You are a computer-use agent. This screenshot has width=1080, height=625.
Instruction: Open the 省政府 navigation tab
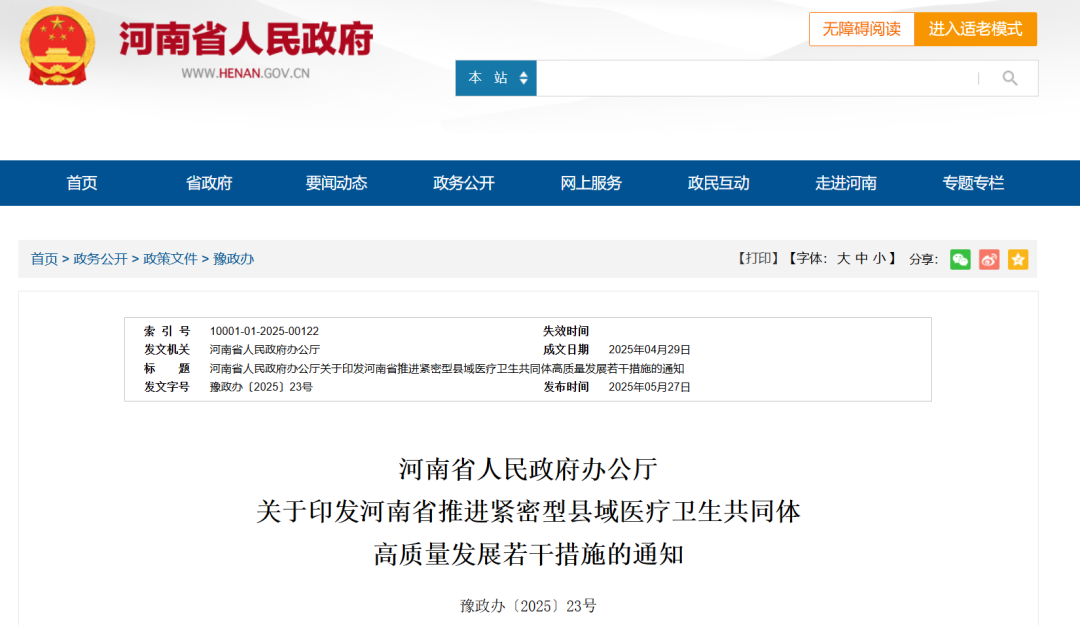click(209, 183)
